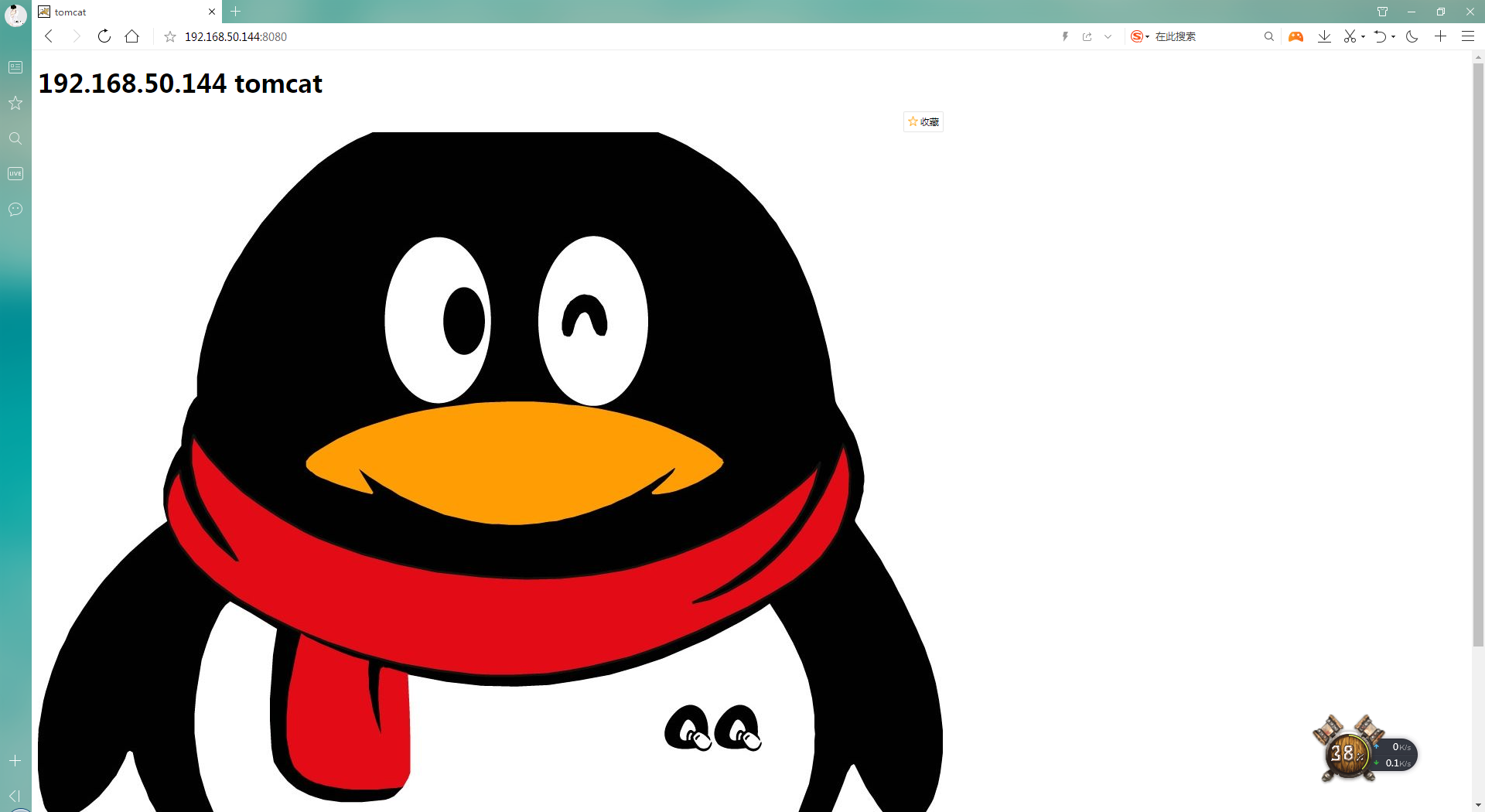Collapse the sidebar with arrow icon

coord(15,796)
